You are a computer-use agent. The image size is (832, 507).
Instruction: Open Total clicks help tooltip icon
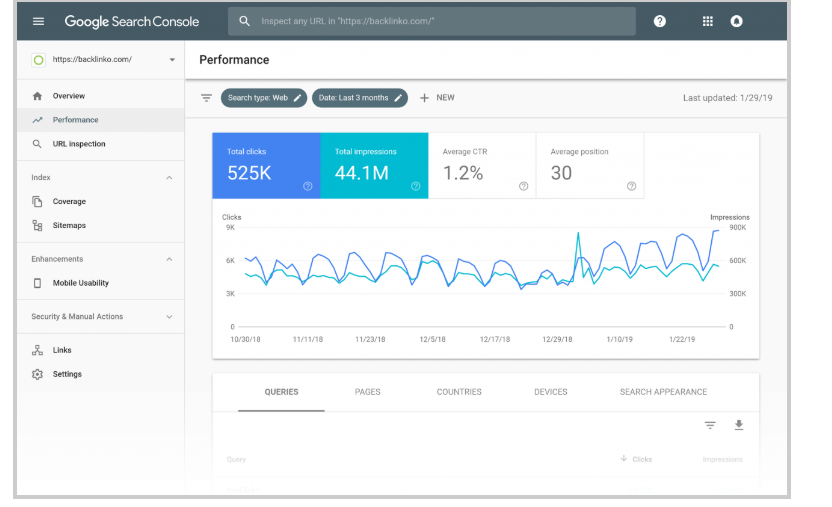[308, 186]
